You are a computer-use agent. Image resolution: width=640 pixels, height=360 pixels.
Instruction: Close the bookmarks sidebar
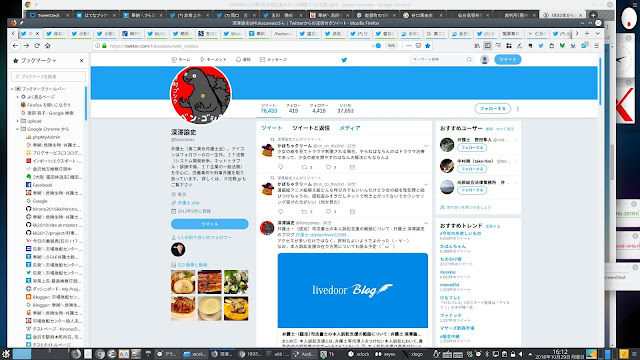pos(81,60)
